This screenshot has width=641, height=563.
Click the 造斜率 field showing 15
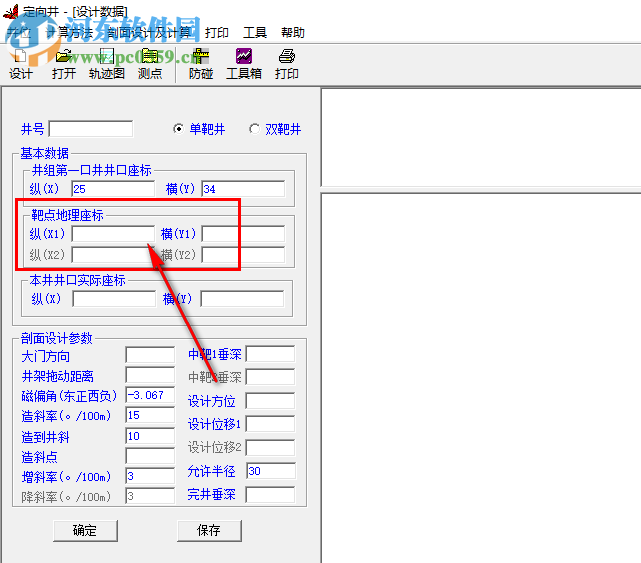coord(150,415)
